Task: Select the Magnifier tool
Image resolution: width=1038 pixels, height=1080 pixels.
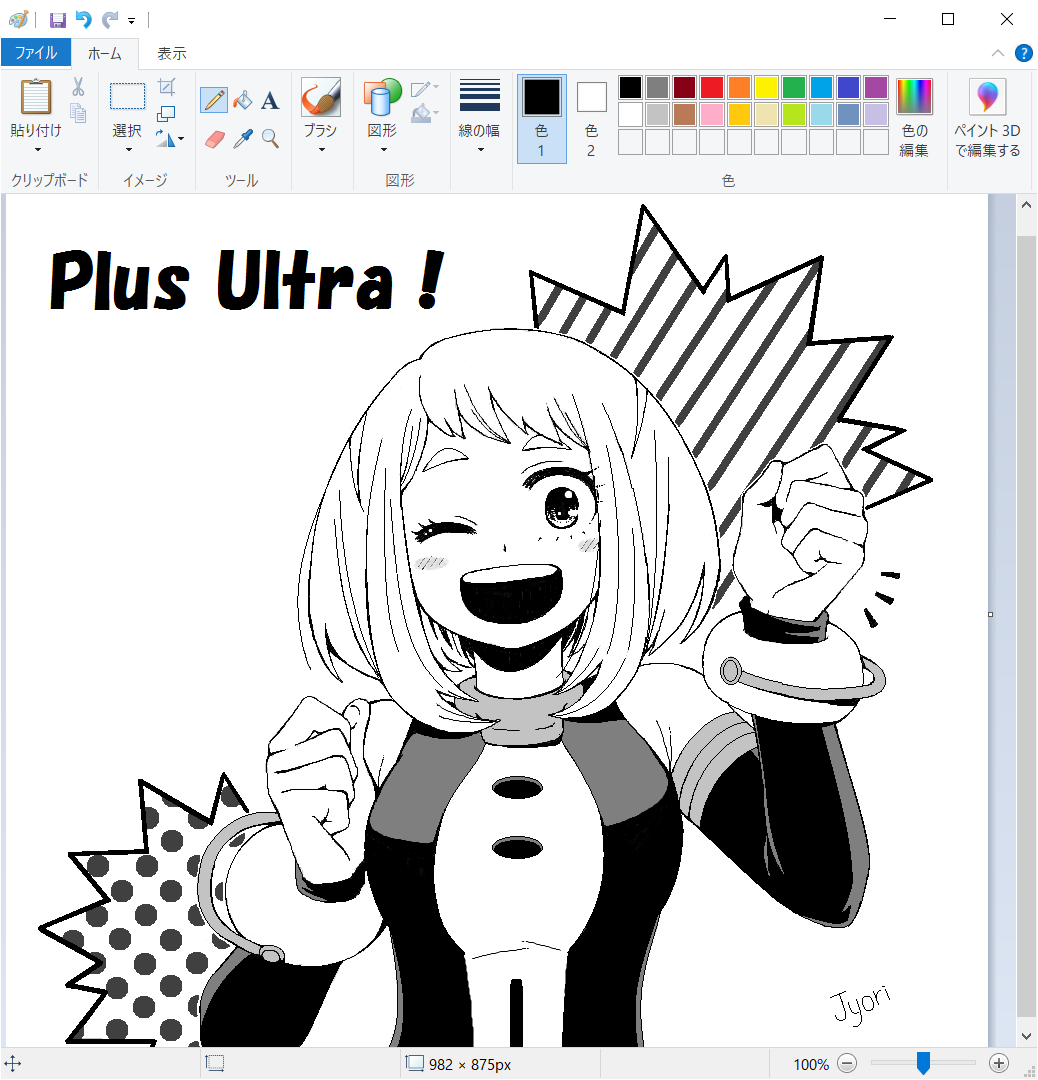Action: point(270,139)
